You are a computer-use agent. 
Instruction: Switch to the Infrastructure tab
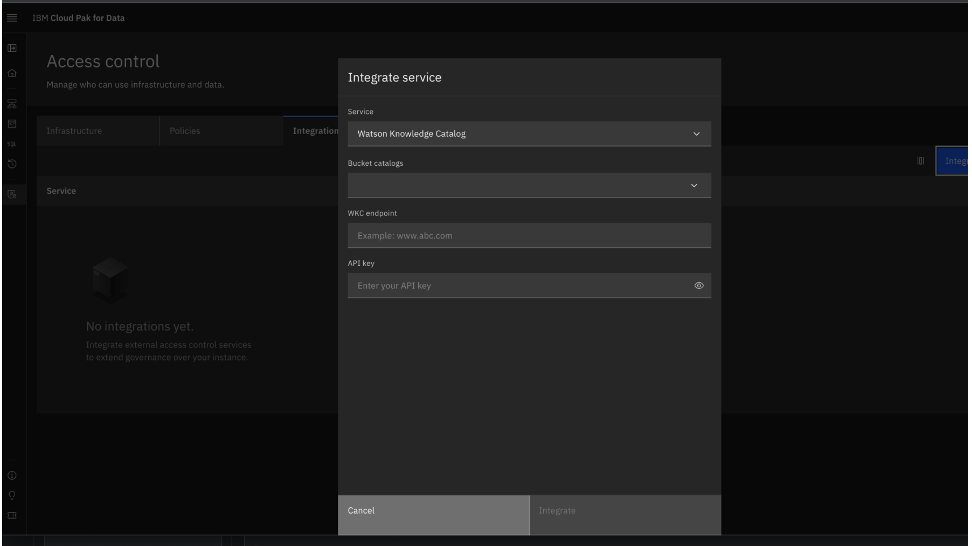[x=97, y=131]
